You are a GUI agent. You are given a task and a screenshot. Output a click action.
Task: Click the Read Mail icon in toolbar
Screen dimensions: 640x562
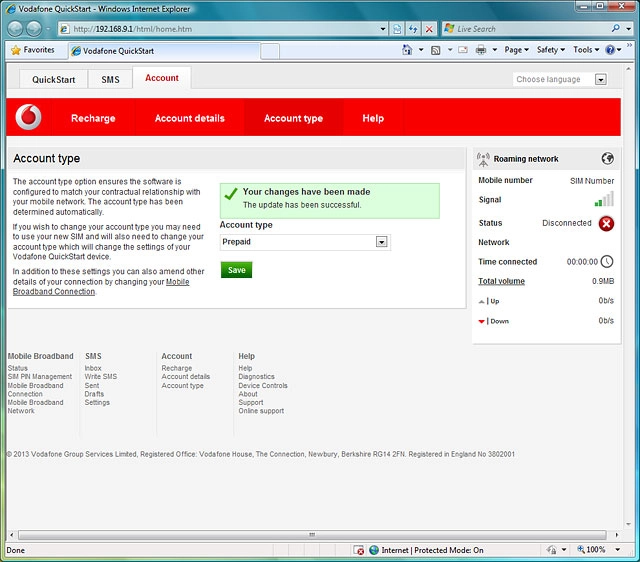tap(463, 50)
